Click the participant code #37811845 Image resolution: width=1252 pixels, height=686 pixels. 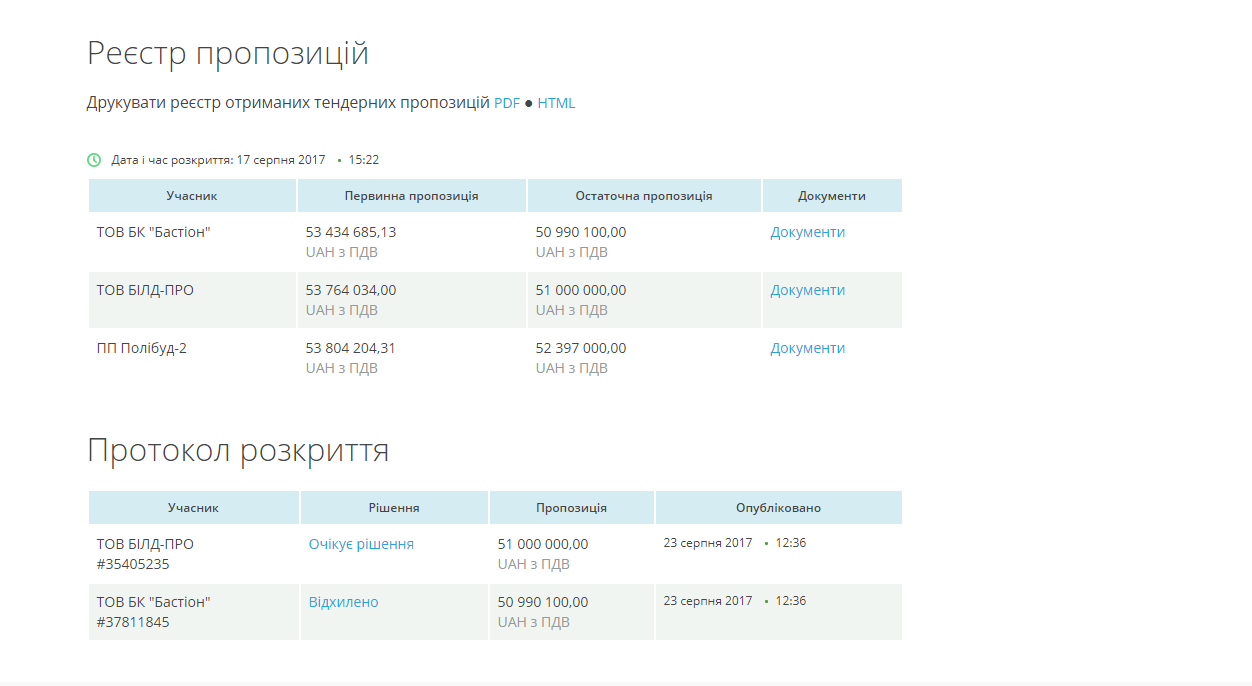[133, 622]
